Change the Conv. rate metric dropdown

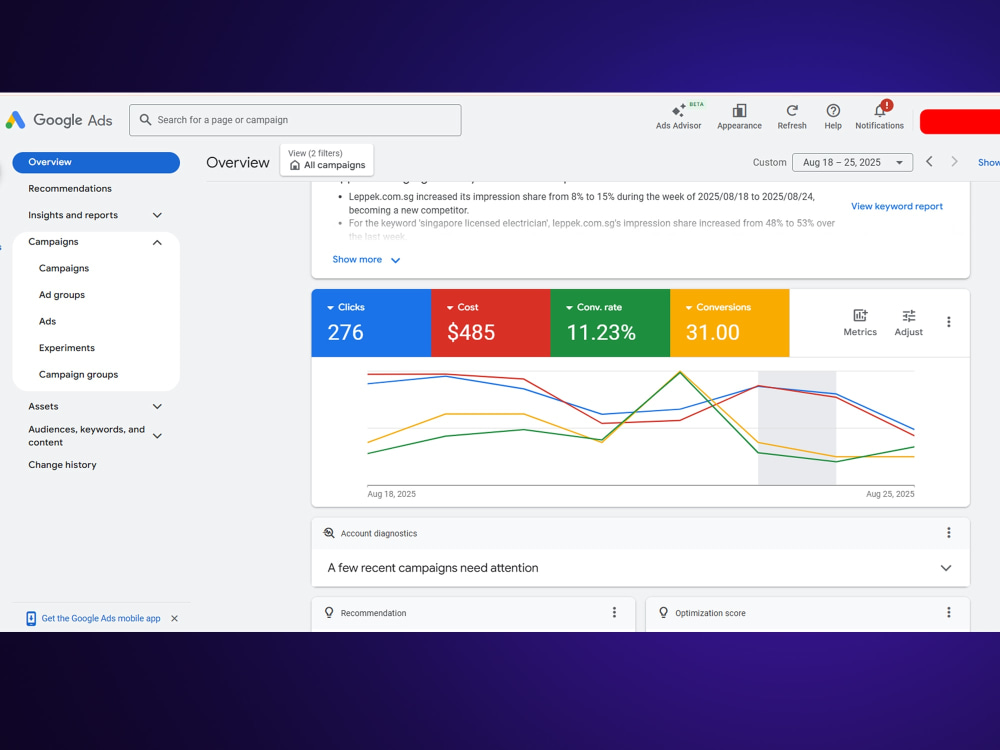pyautogui.click(x=594, y=307)
